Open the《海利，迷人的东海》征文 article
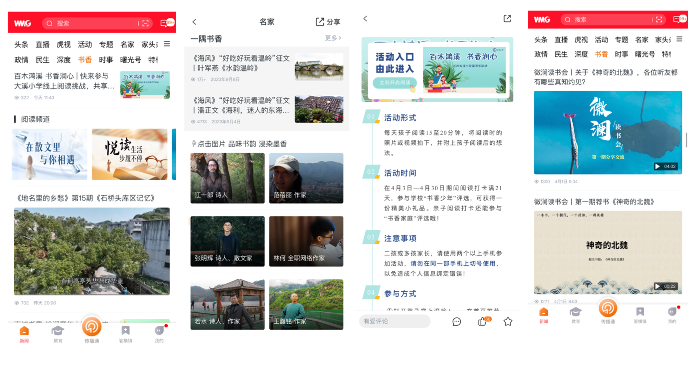 click(241, 105)
